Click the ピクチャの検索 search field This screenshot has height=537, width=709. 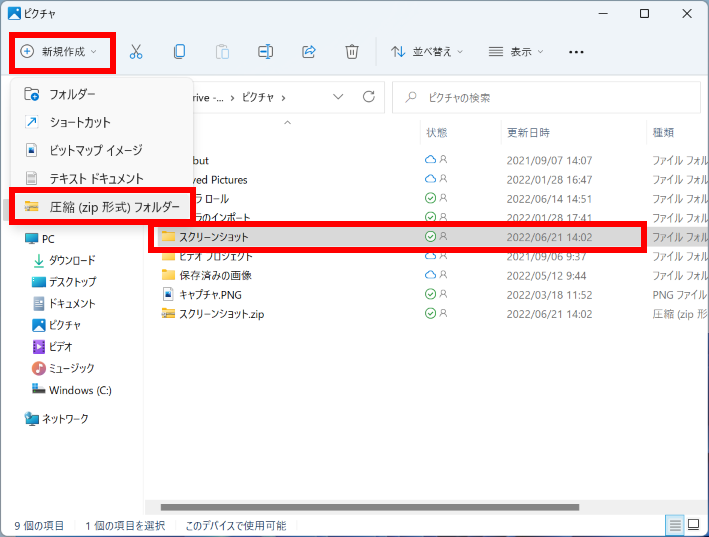(x=546, y=98)
